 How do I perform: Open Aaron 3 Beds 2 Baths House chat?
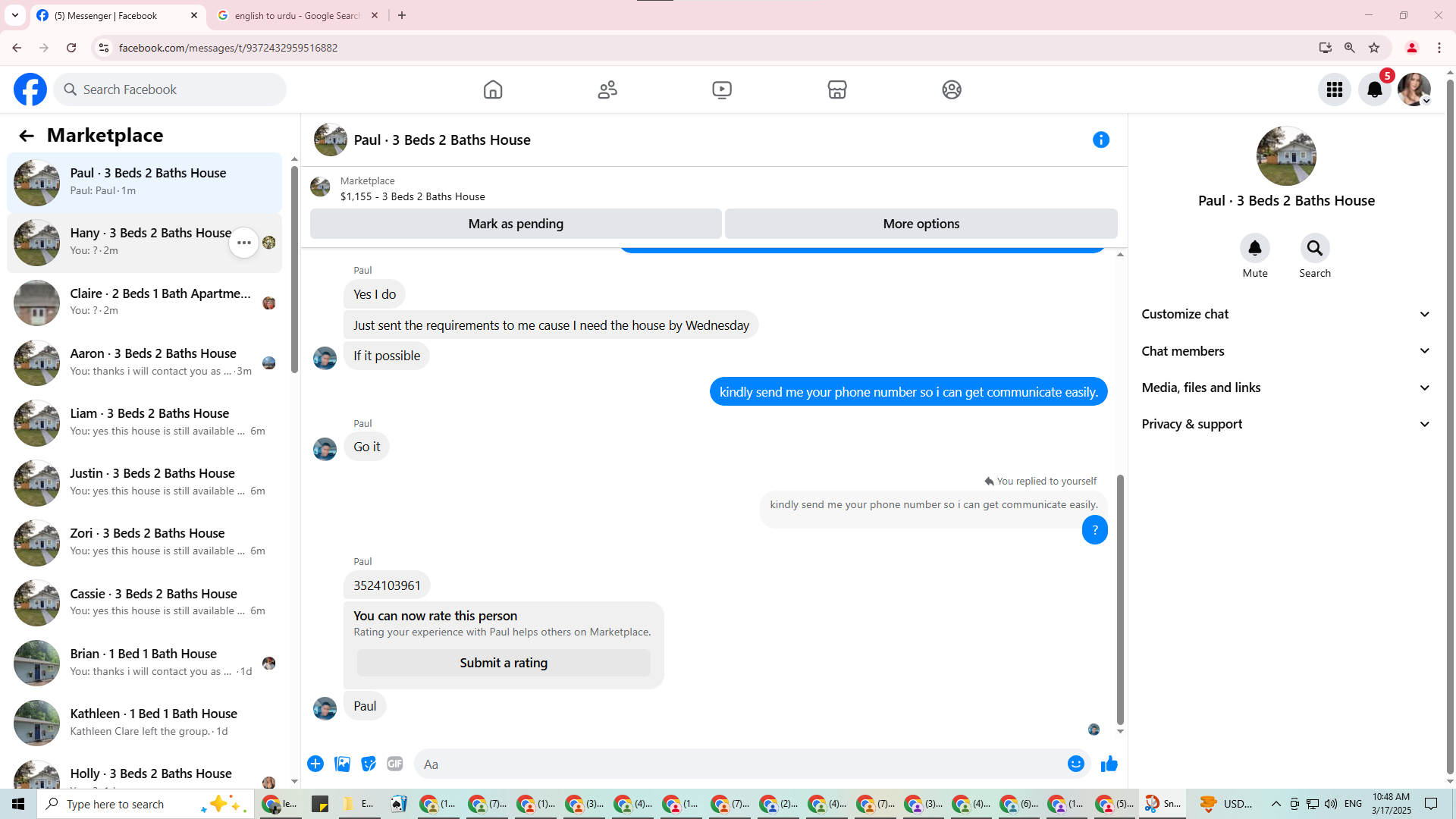click(144, 362)
